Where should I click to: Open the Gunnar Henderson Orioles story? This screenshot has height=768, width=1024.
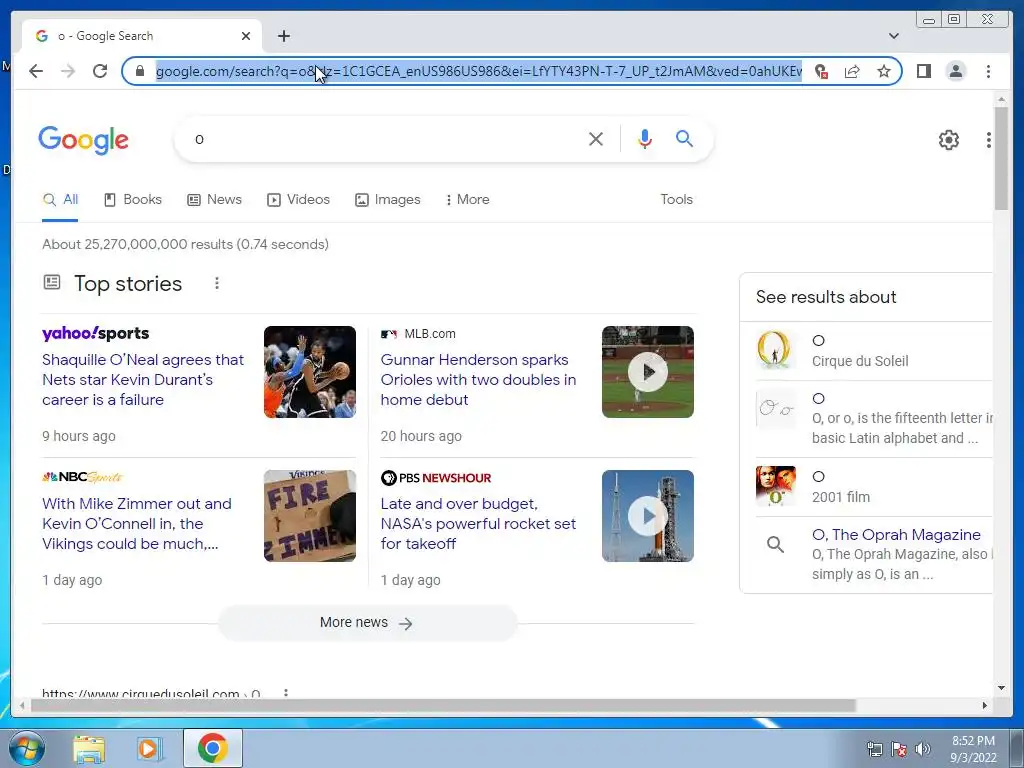478,379
